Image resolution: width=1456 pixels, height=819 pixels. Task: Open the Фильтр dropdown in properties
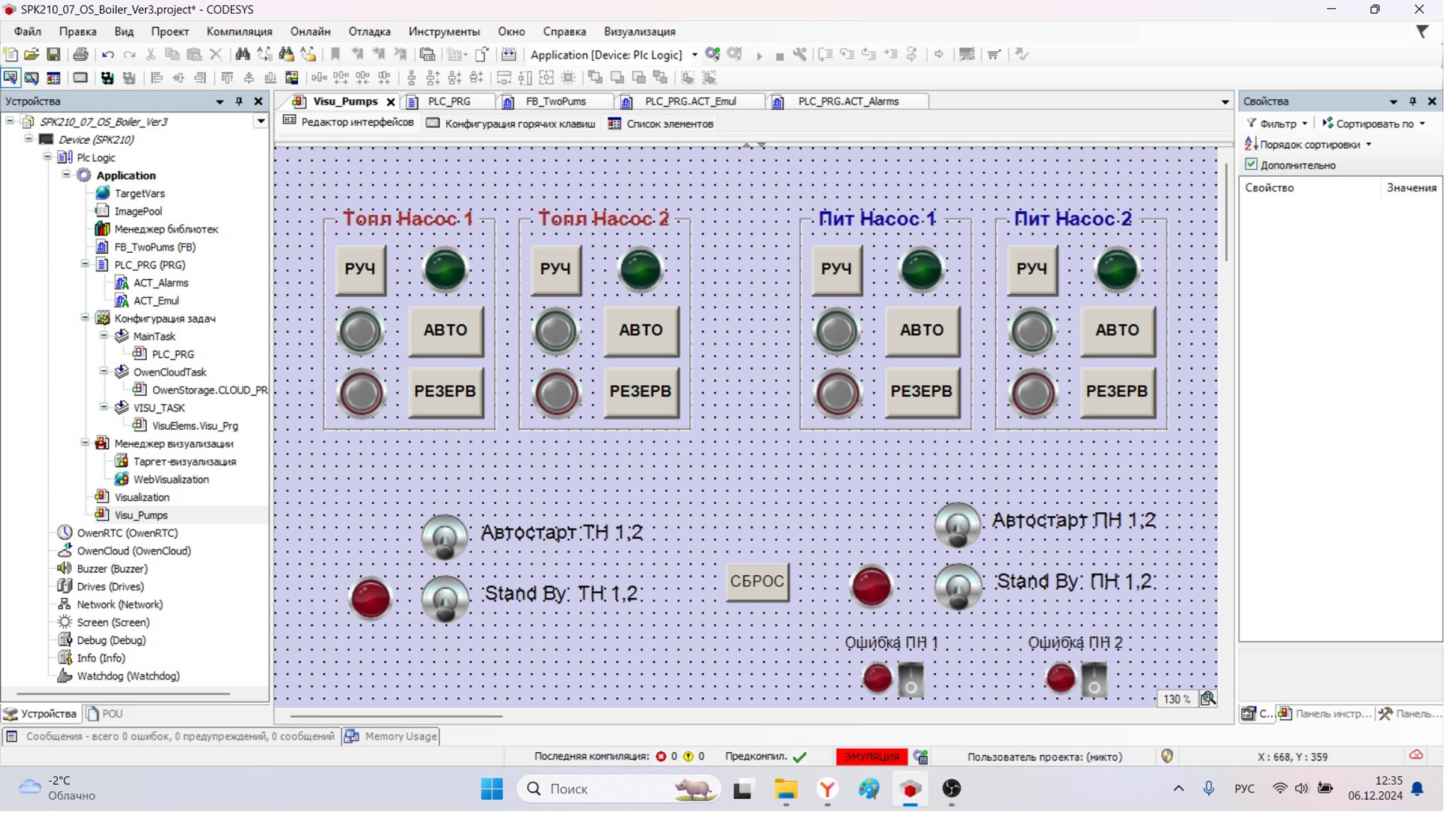(x=1277, y=124)
